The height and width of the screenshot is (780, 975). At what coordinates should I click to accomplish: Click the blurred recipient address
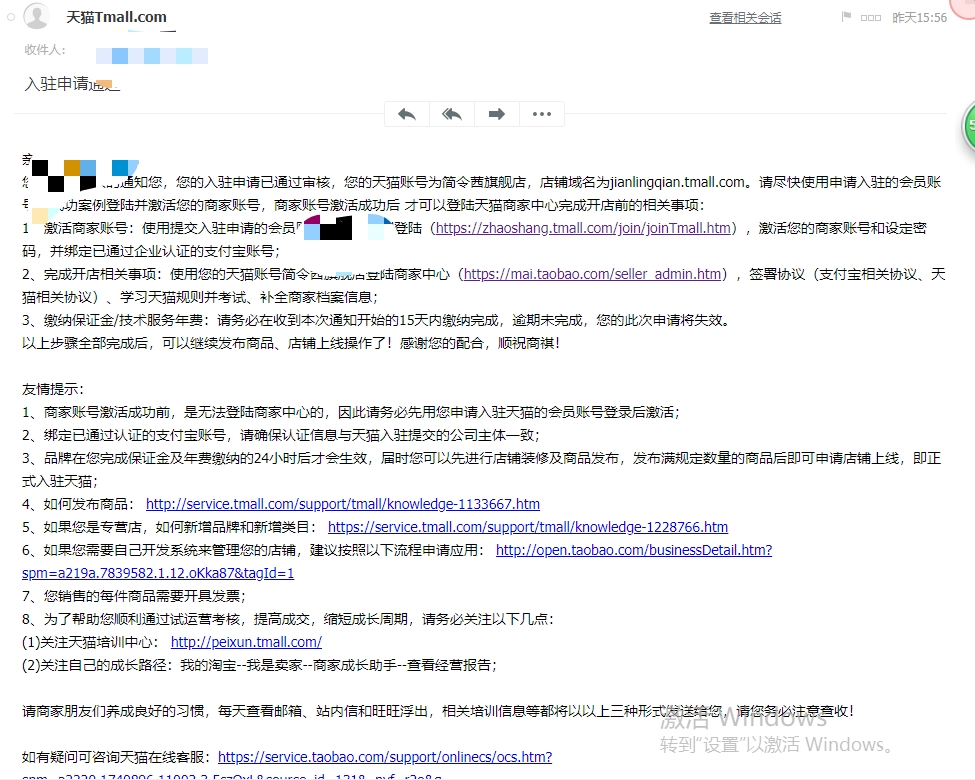pyautogui.click(x=152, y=56)
